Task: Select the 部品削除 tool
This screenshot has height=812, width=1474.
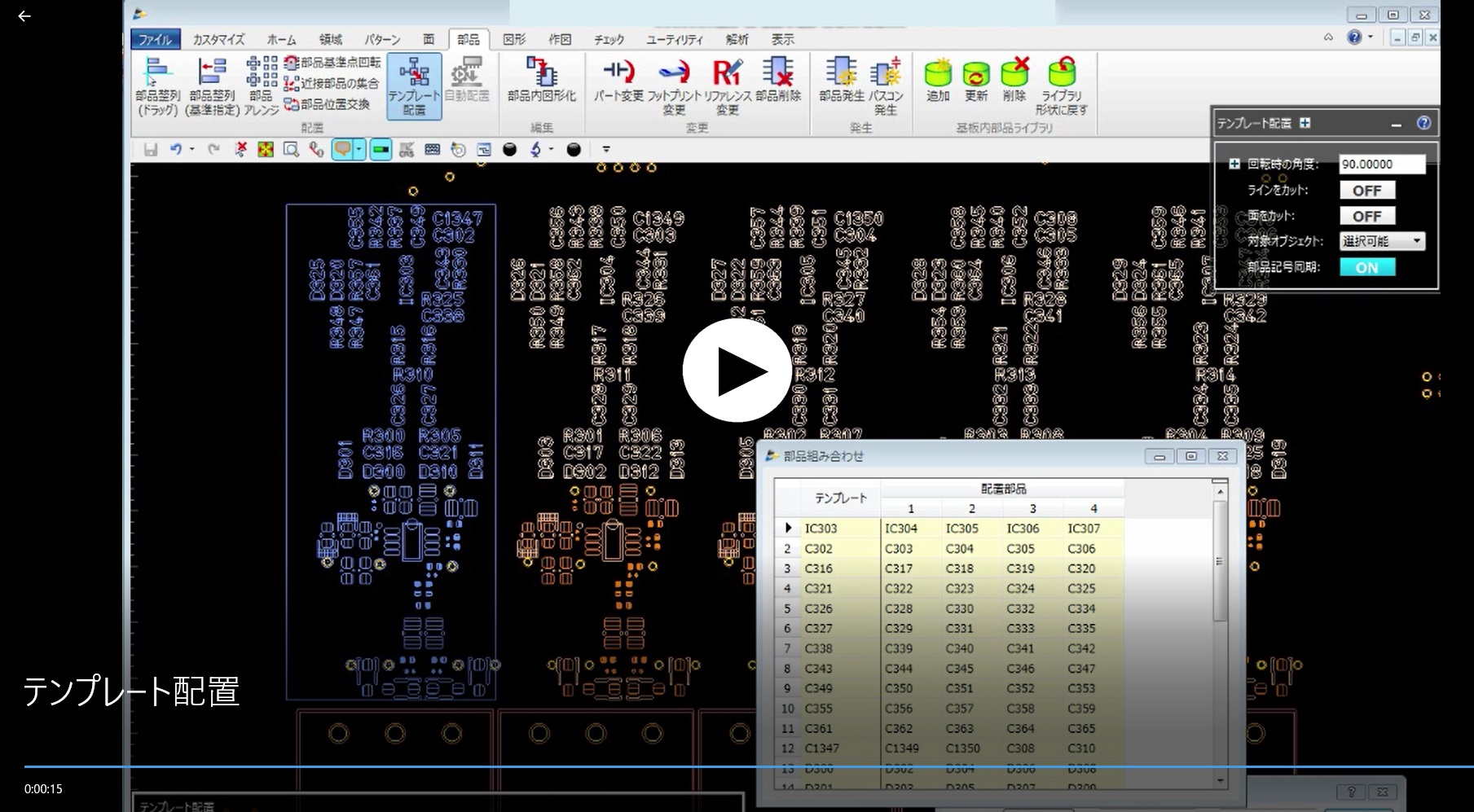Action: point(778,80)
